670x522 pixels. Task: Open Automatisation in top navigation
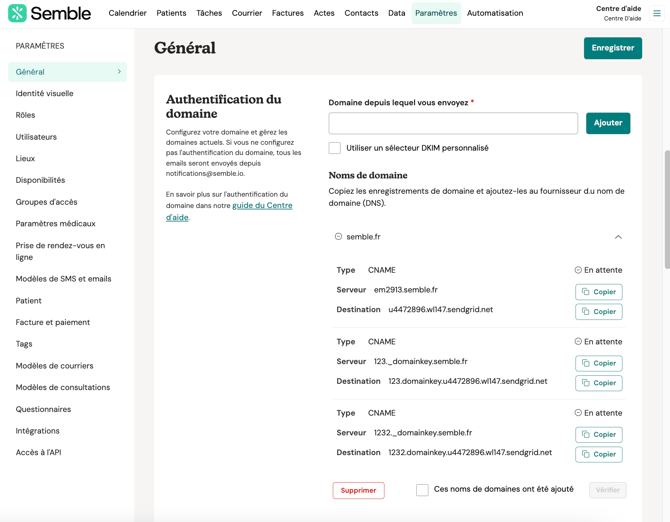pyautogui.click(x=495, y=13)
